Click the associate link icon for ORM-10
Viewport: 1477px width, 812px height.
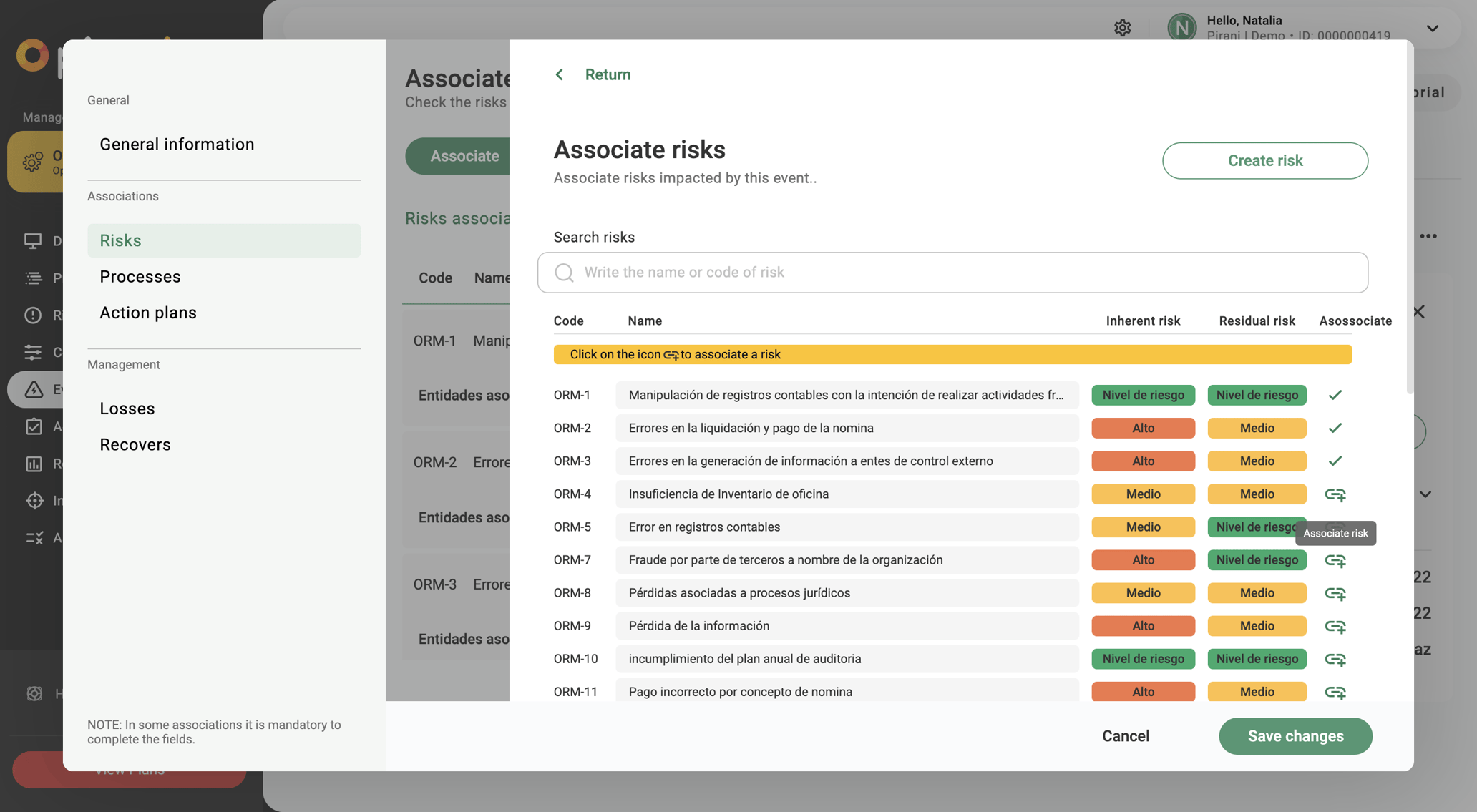click(x=1335, y=659)
